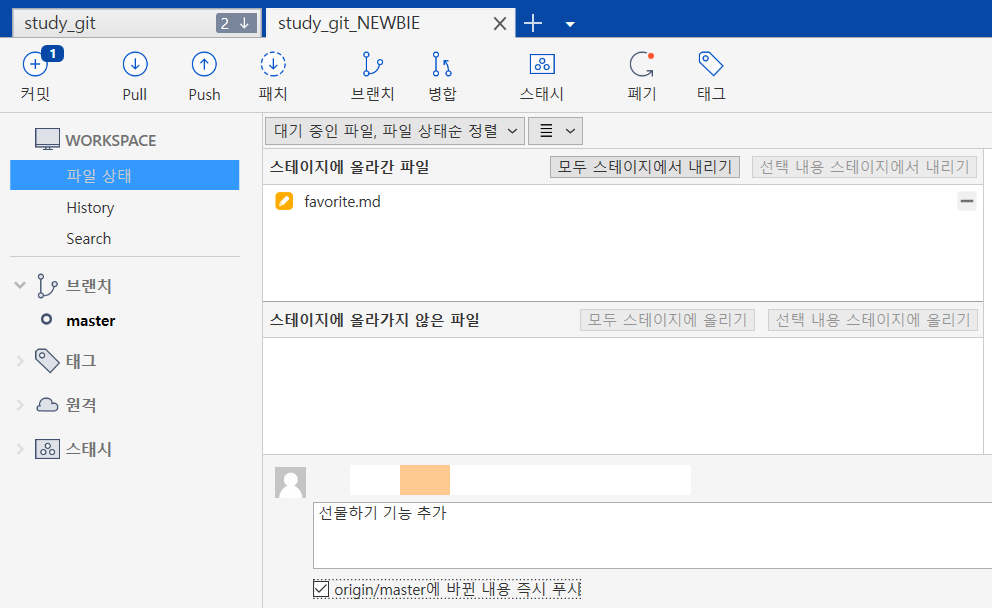Open the pending files sort dropdown
This screenshot has width=992, height=608.
pos(395,131)
